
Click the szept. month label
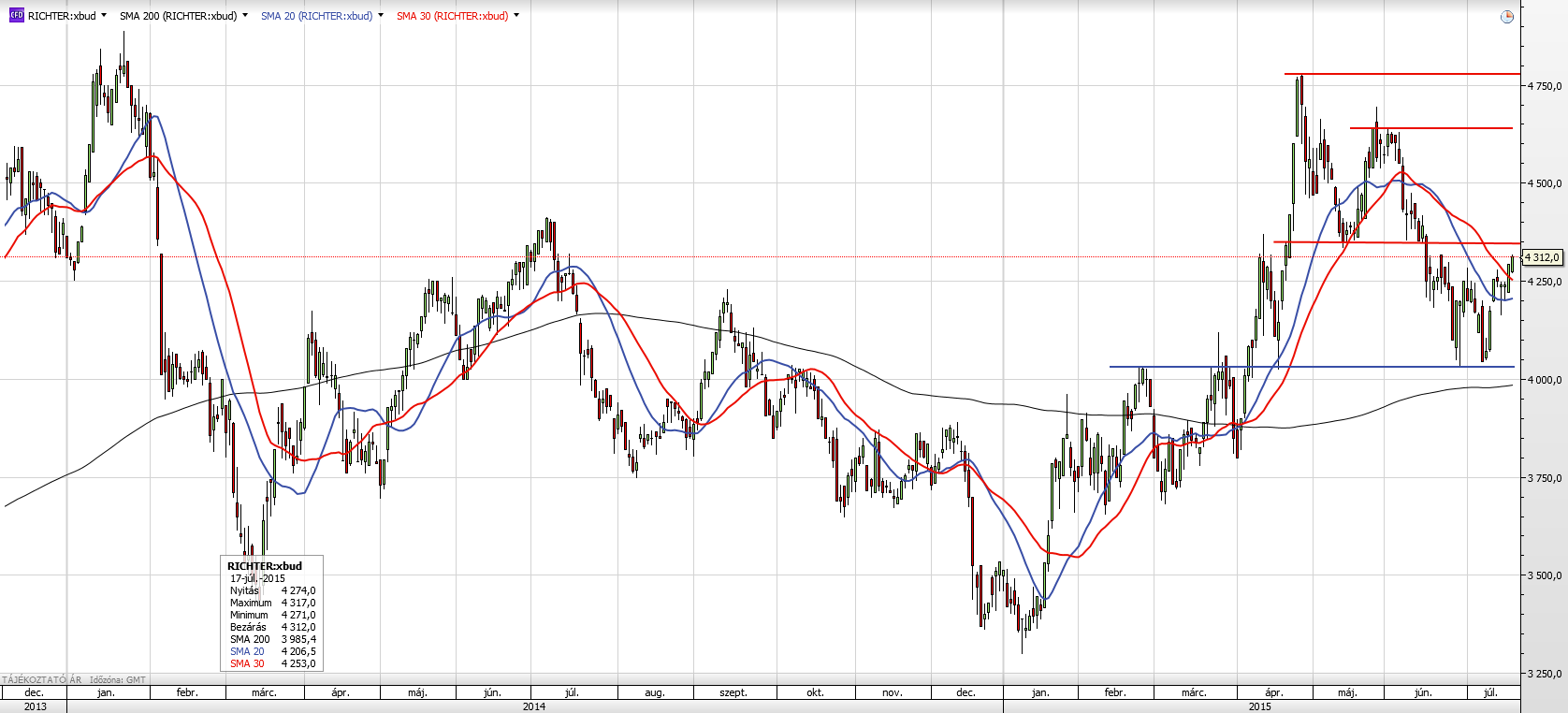point(733,692)
